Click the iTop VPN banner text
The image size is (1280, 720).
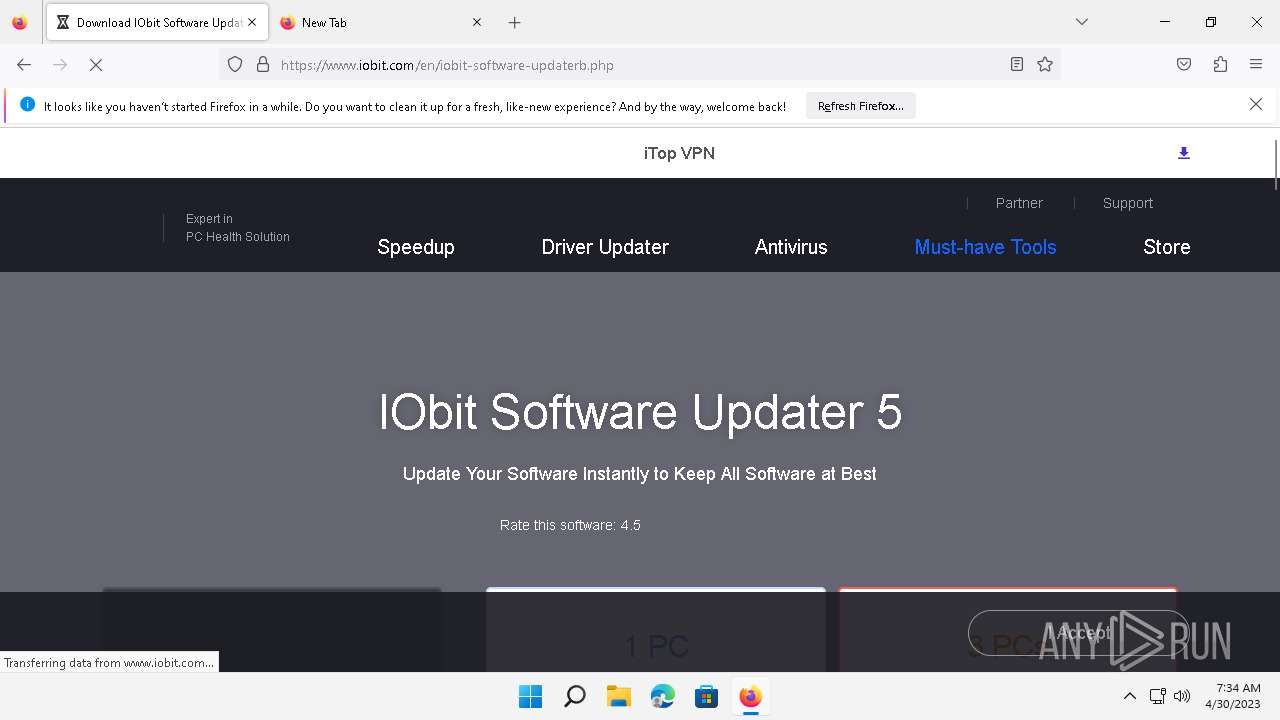(x=679, y=153)
